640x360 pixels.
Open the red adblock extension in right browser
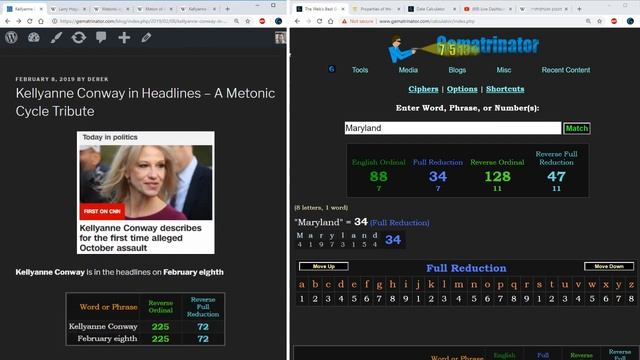click(x=614, y=21)
